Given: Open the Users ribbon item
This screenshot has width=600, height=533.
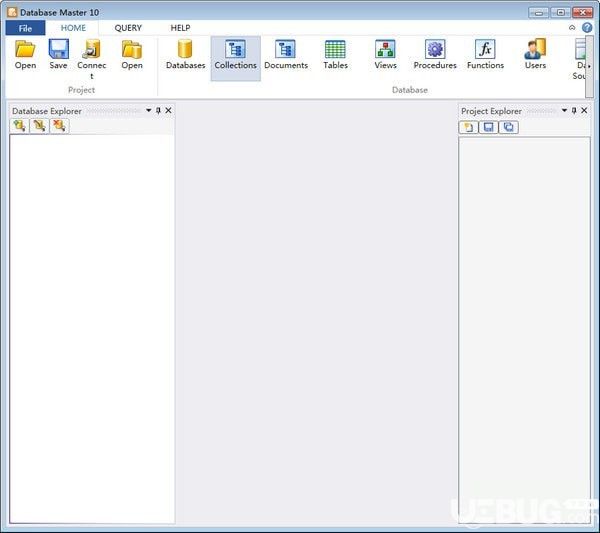Looking at the screenshot, I should click(x=535, y=55).
